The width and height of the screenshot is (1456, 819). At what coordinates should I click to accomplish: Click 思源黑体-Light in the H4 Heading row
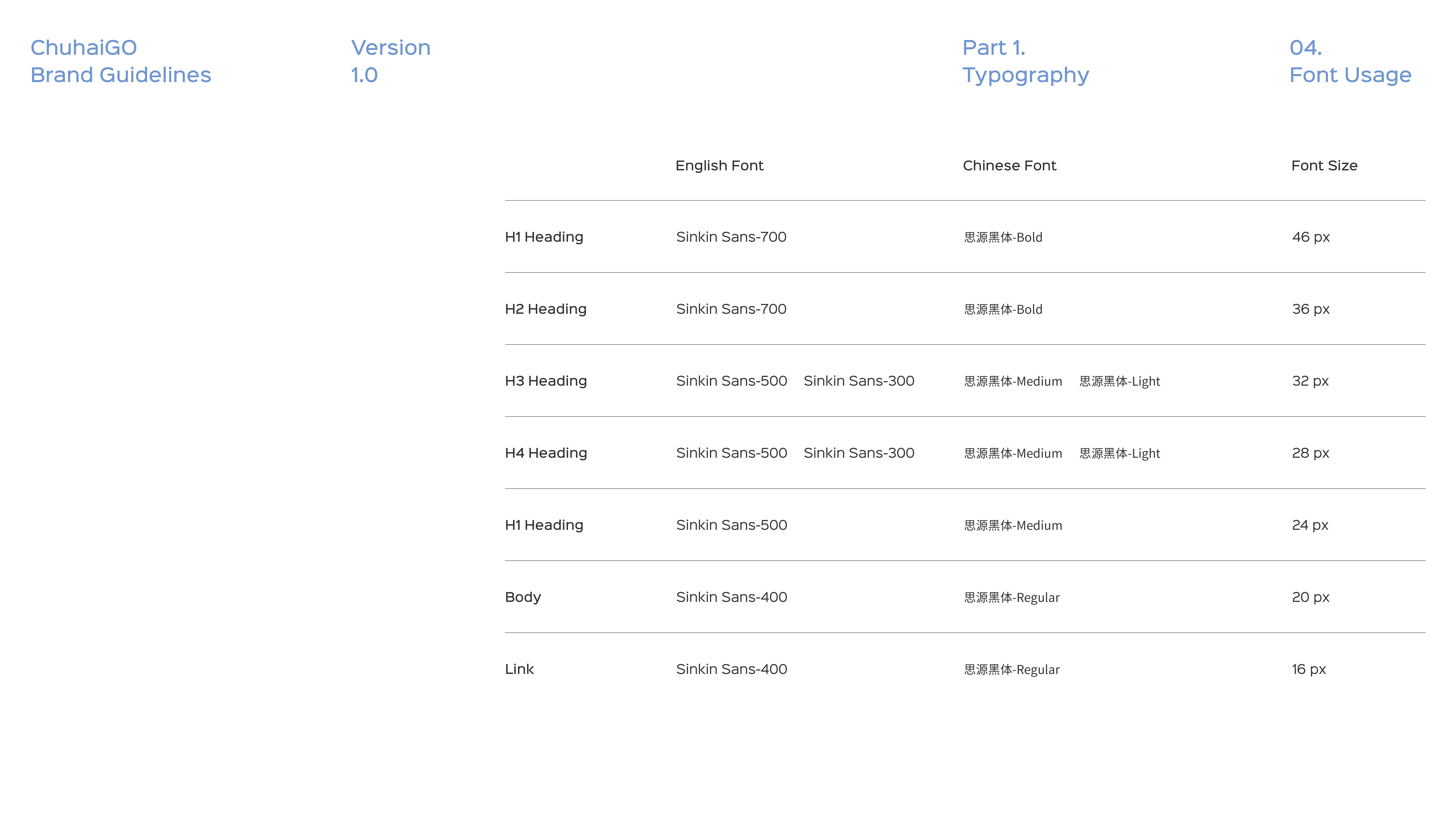1119,453
